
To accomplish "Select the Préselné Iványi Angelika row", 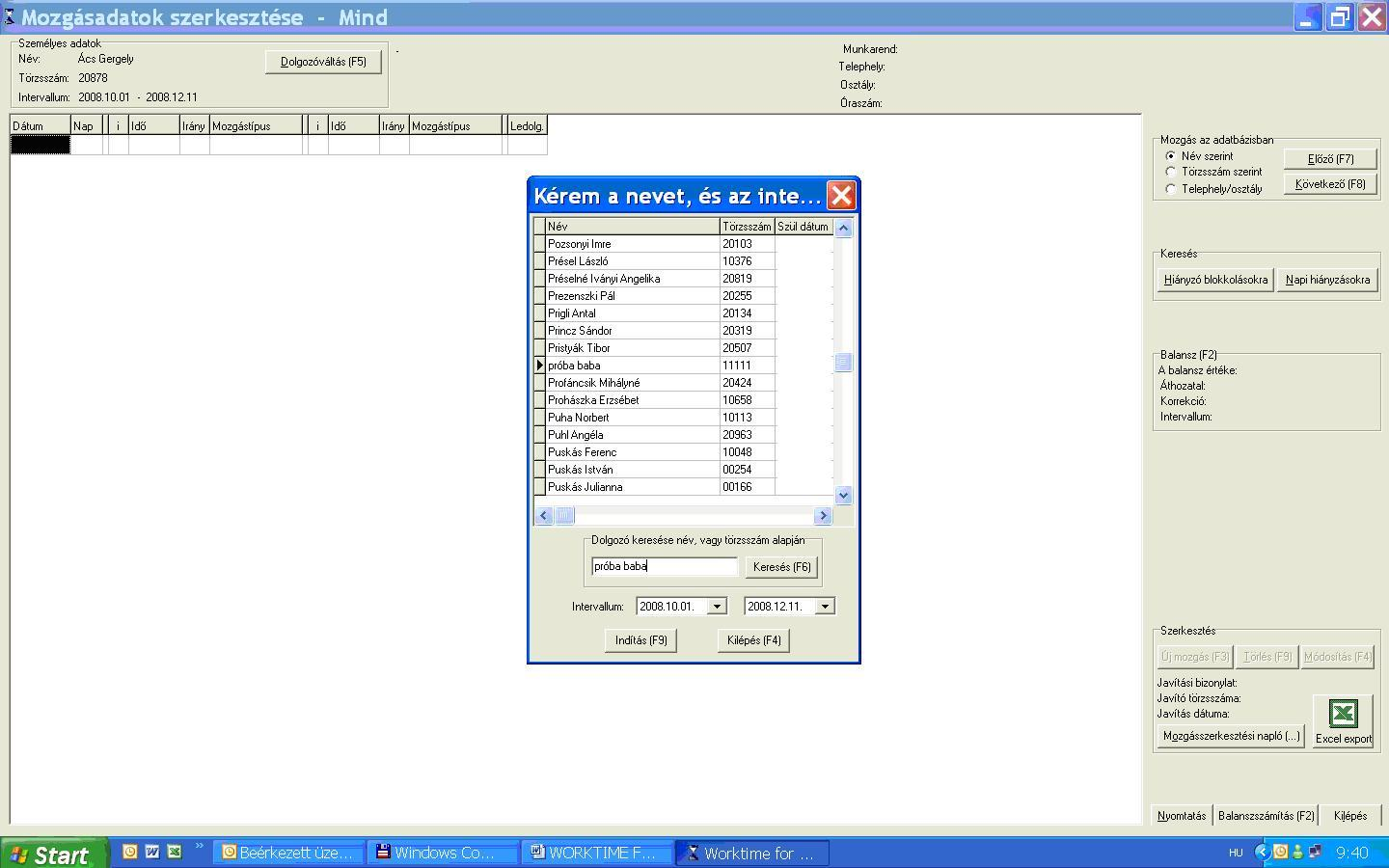I will pos(684,279).
